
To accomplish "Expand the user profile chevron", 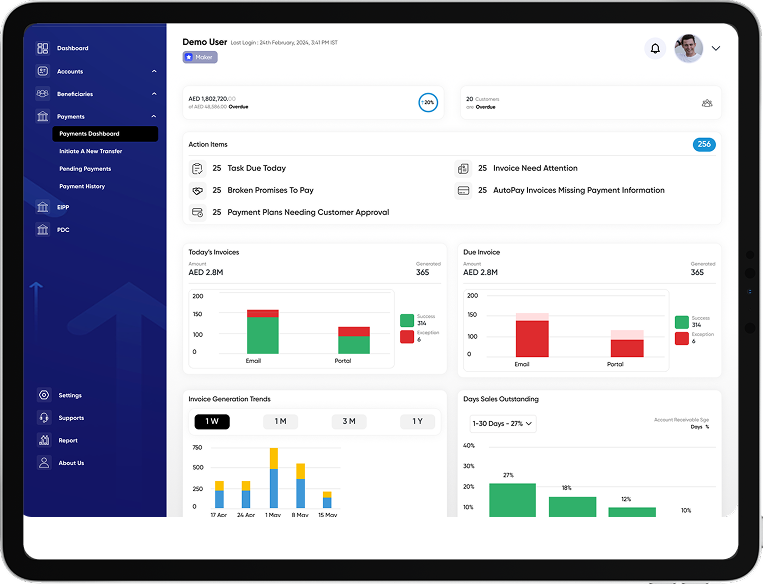I will pyautogui.click(x=716, y=48).
